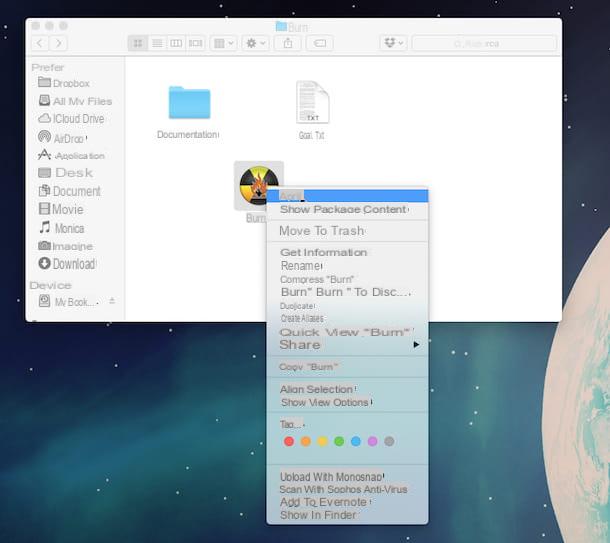Image resolution: width=610 pixels, height=543 pixels.
Task: Choose Quick View "Burn"
Action: tap(347, 332)
